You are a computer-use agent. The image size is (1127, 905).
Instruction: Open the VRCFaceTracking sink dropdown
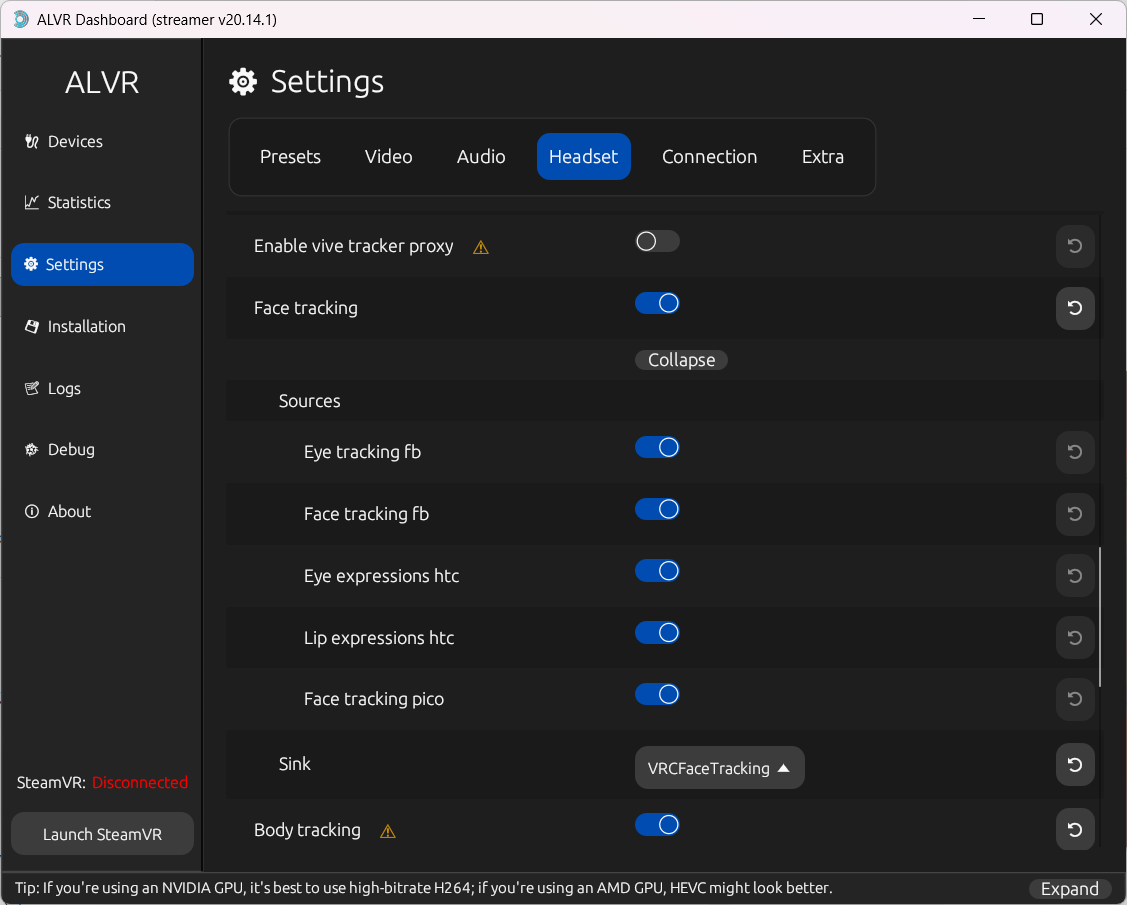(719, 768)
